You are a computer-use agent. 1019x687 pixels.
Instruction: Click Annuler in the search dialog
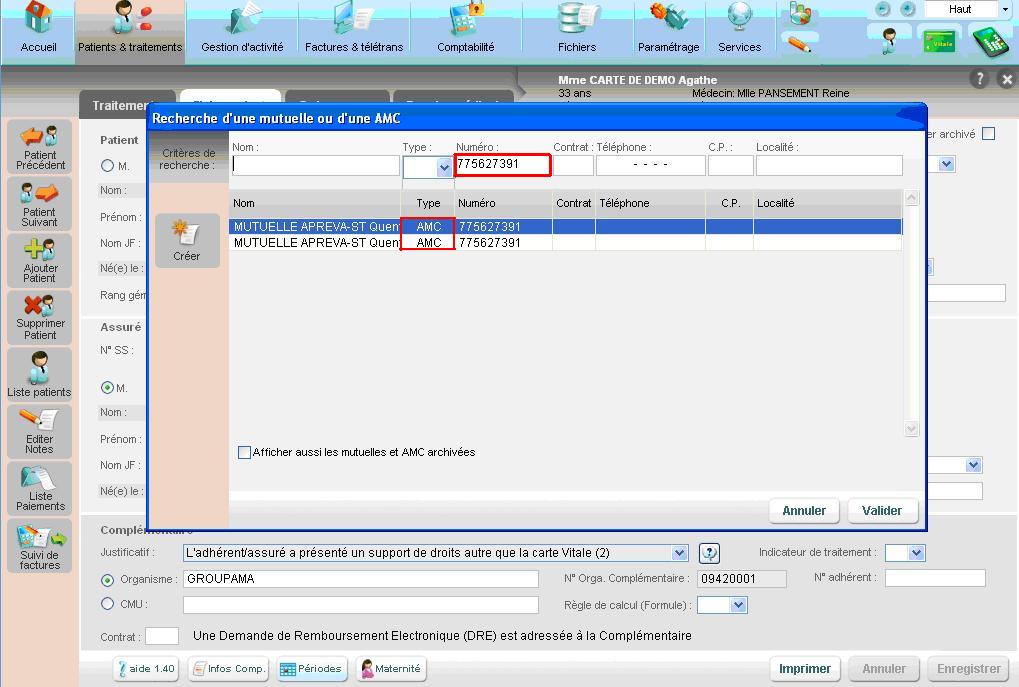pyautogui.click(x=804, y=511)
